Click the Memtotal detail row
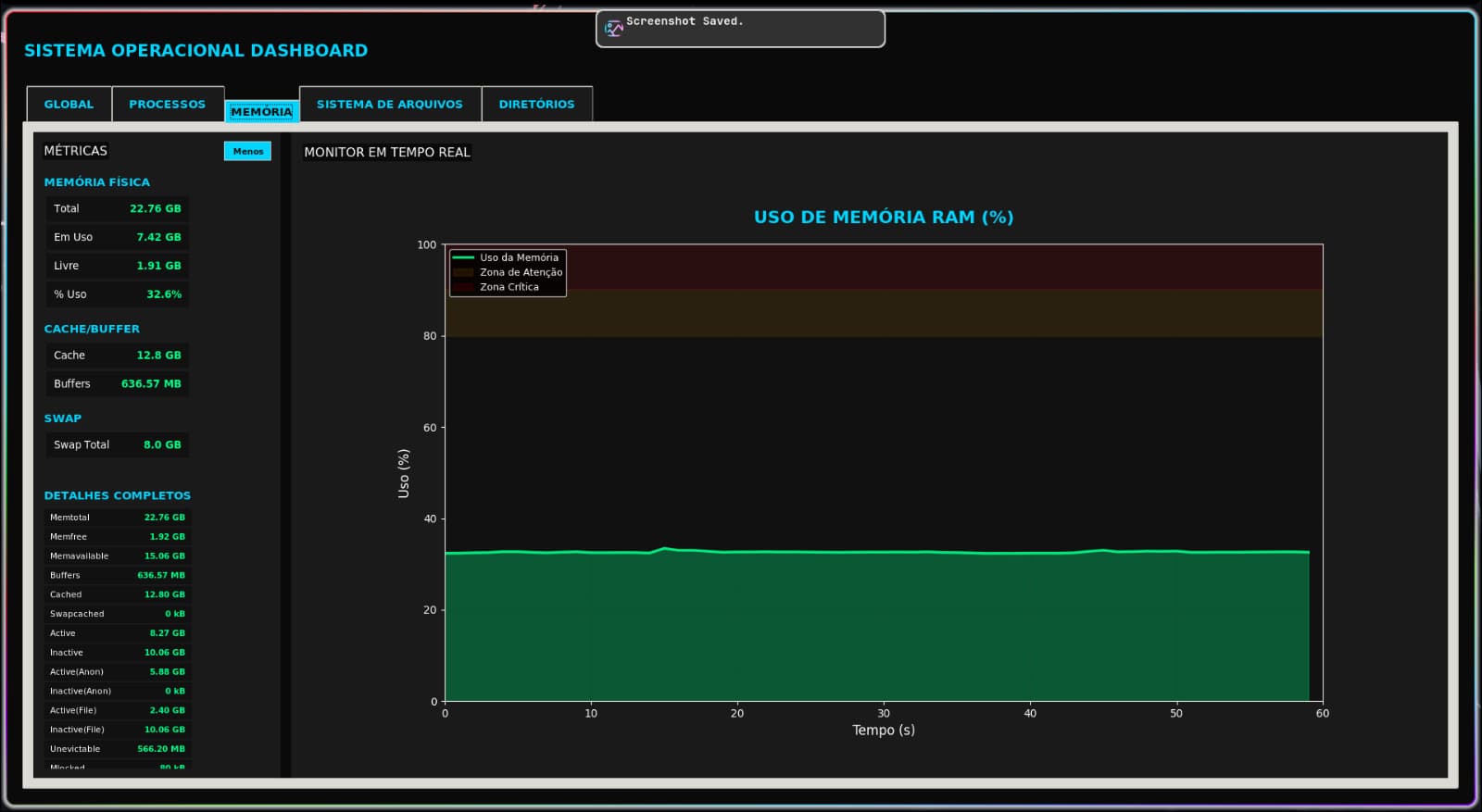Image resolution: width=1482 pixels, height=812 pixels. [117, 518]
